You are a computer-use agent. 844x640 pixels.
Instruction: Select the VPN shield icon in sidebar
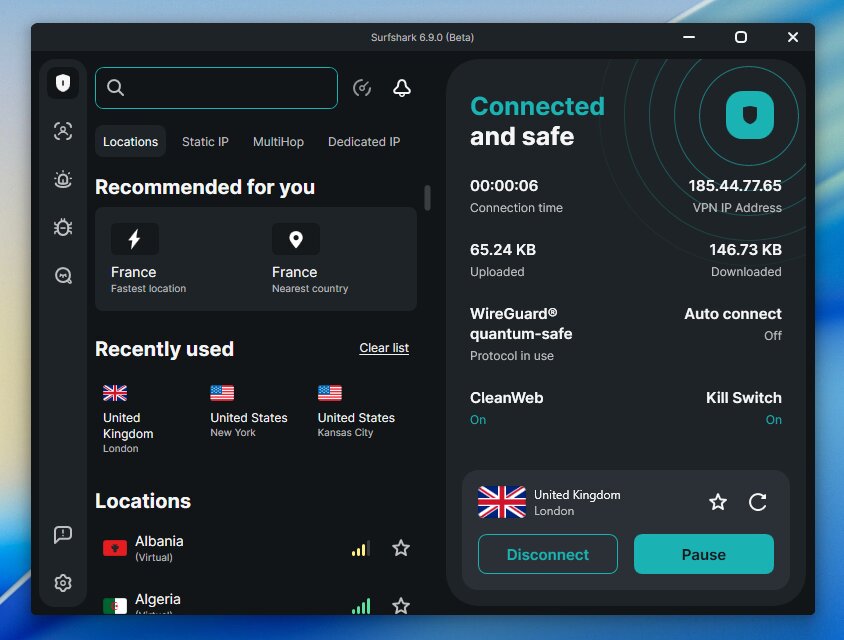pos(62,84)
